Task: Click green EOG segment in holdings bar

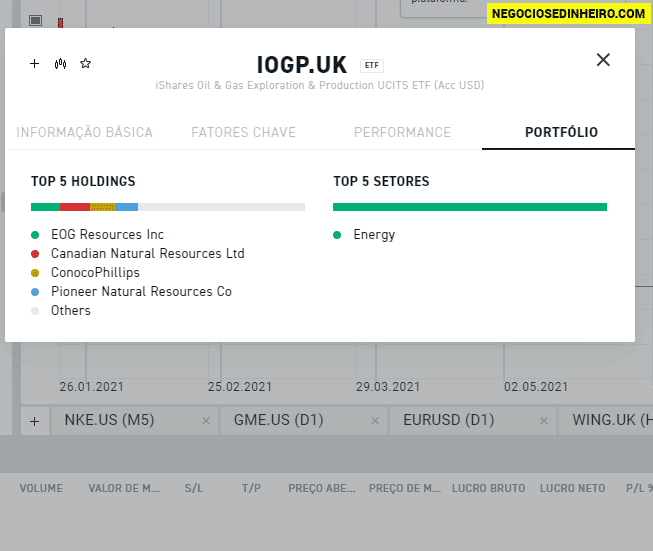Action: [x=45, y=207]
